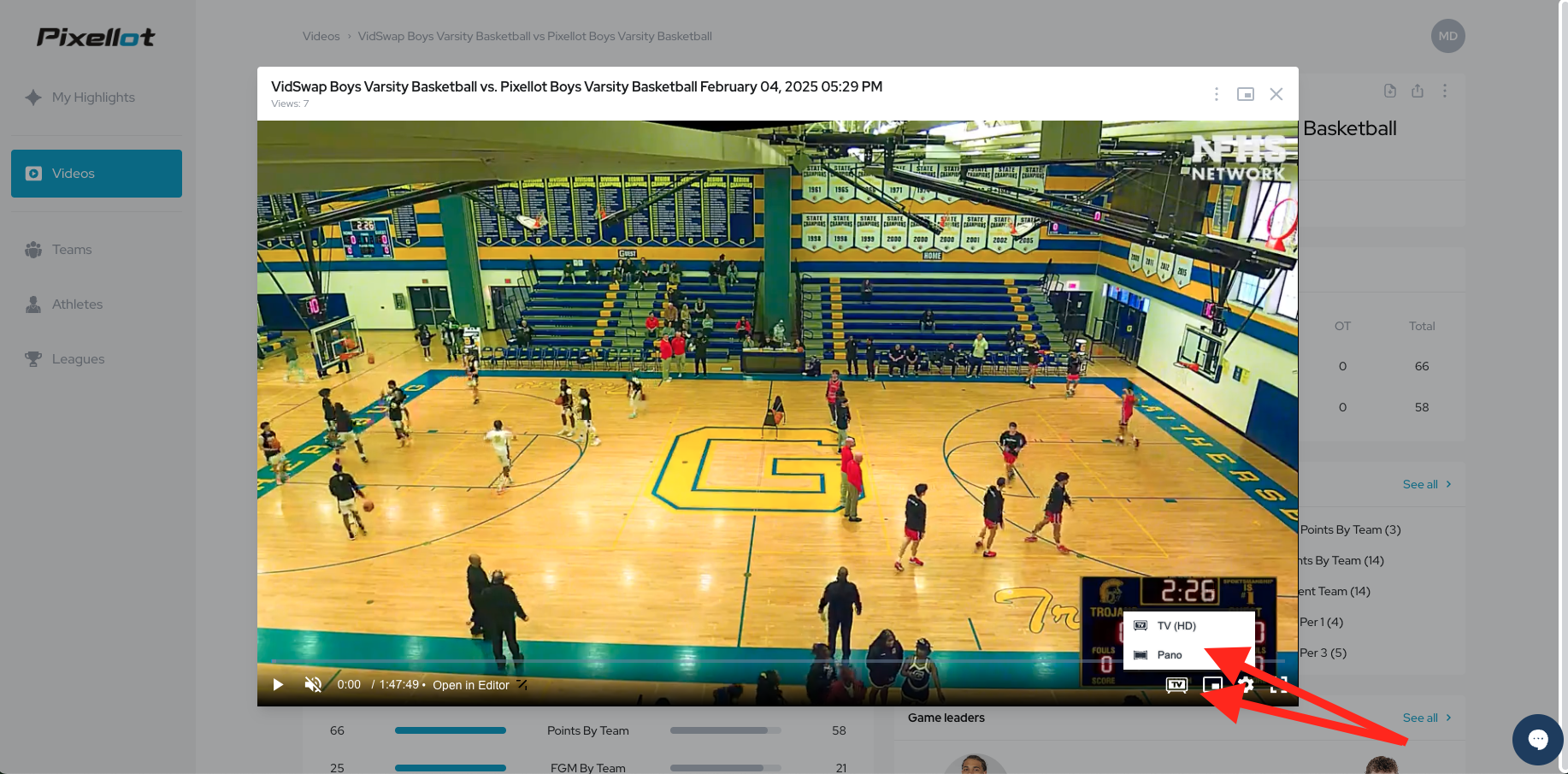Image resolution: width=1568 pixels, height=774 pixels.
Task: Click the Leagues trophy icon
Action: coord(33,359)
